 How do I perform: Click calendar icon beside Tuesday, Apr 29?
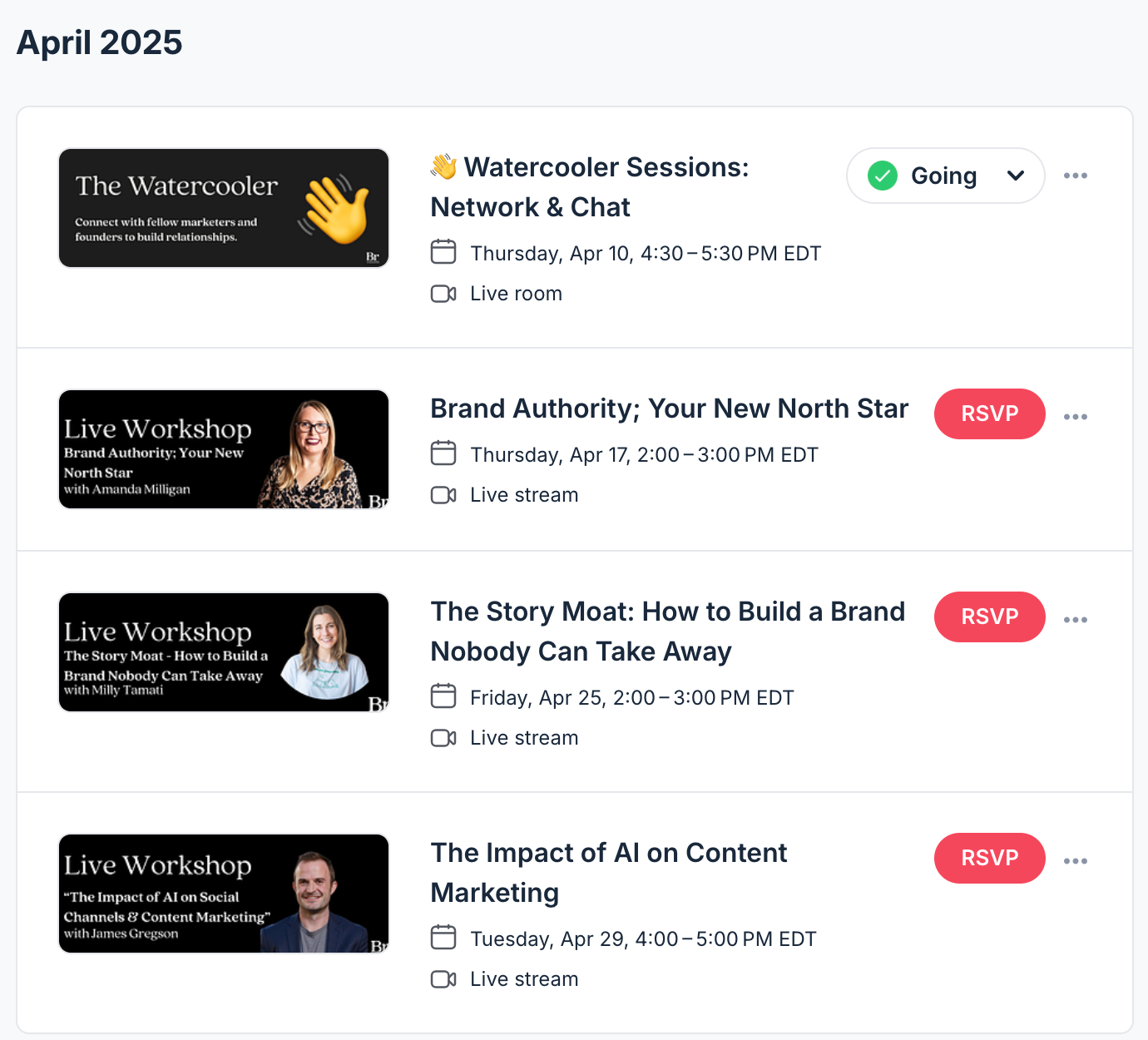(x=443, y=938)
